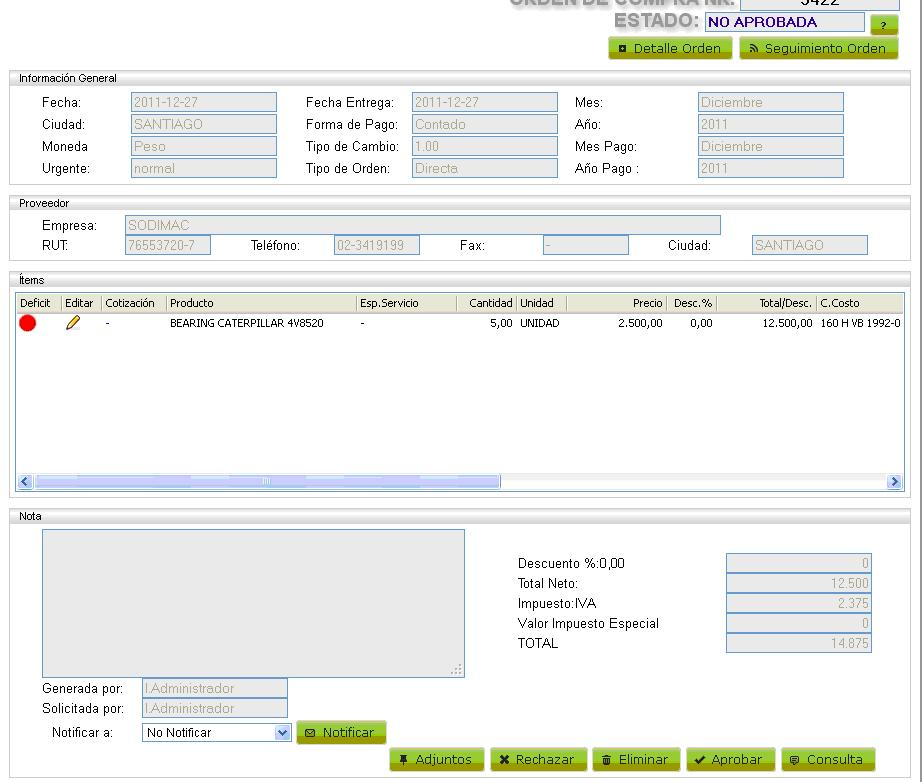Click the Editar column header
Image resolution: width=922 pixels, height=782 pixels.
pos(79,303)
